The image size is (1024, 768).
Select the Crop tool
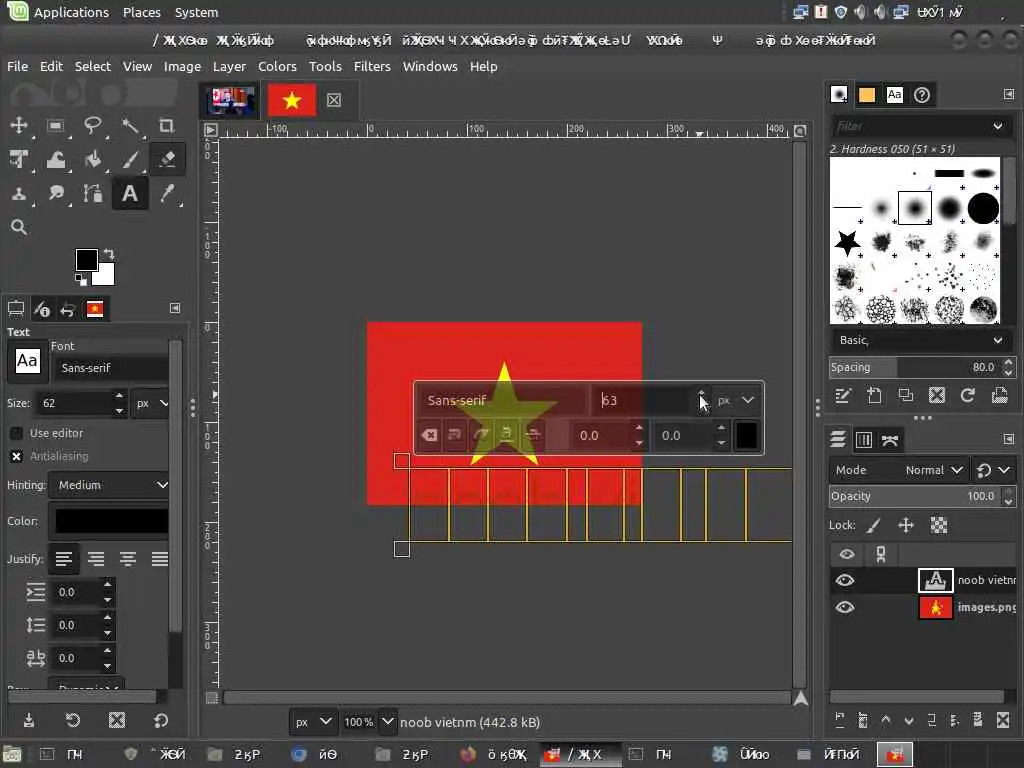(x=167, y=125)
